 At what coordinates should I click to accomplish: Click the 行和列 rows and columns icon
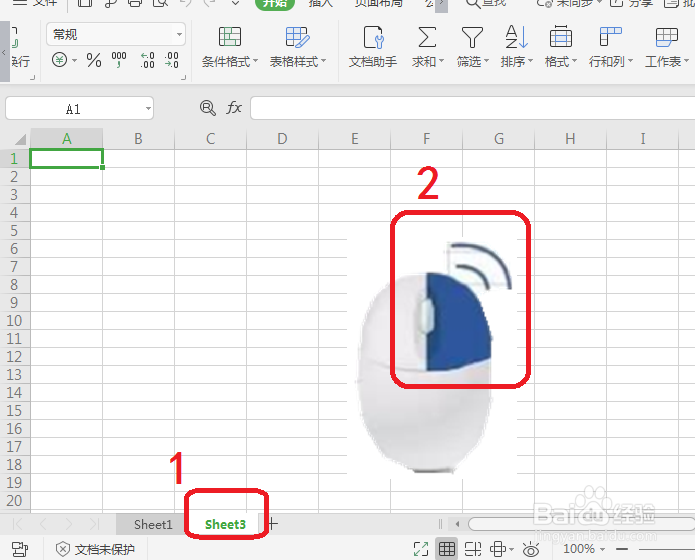[x=610, y=37]
